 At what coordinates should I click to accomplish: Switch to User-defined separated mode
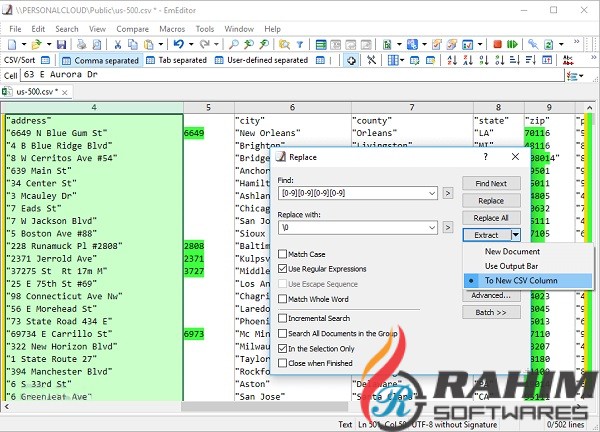tap(262, 60)
